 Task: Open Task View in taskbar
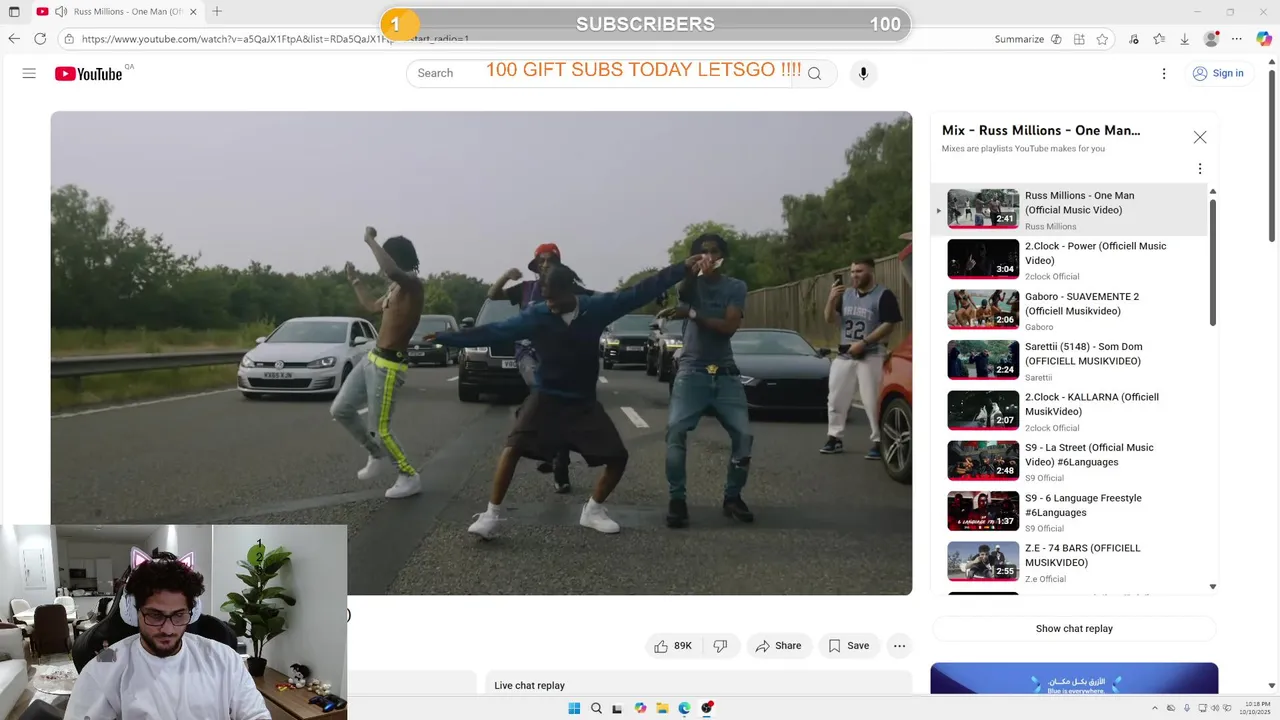tap(618, 708)
